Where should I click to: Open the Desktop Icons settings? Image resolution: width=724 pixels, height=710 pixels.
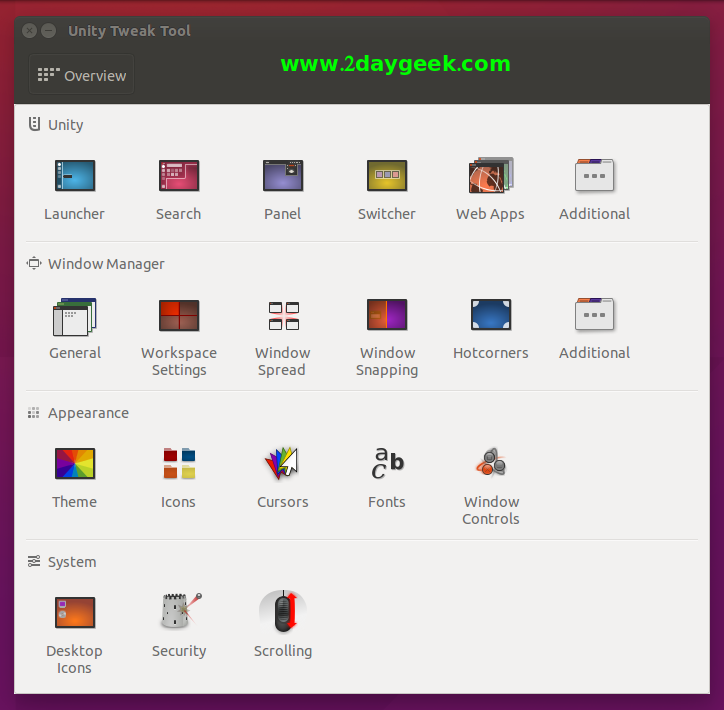(x=75, y=613)
